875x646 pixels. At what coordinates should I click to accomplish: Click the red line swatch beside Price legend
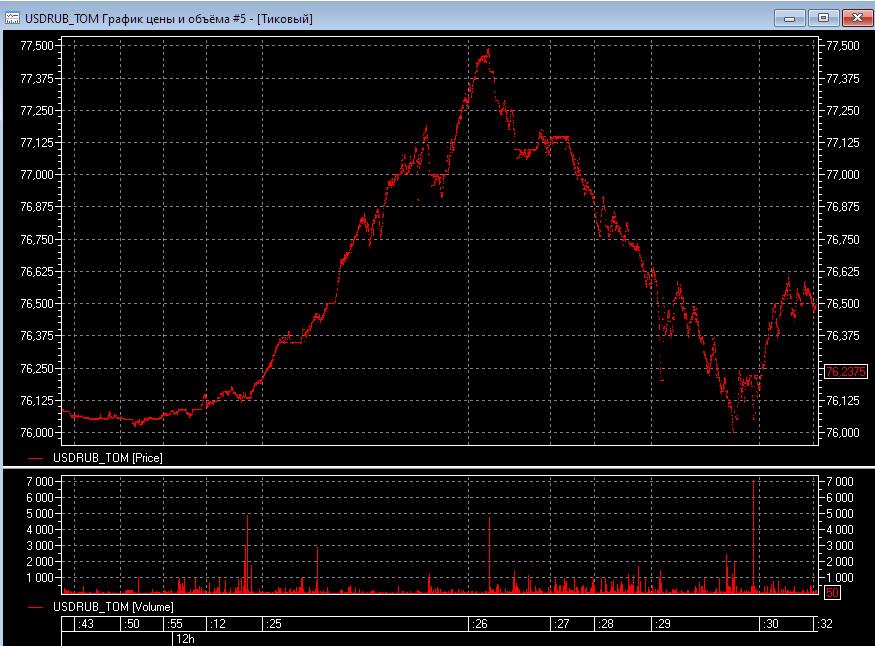coord(38,458)
